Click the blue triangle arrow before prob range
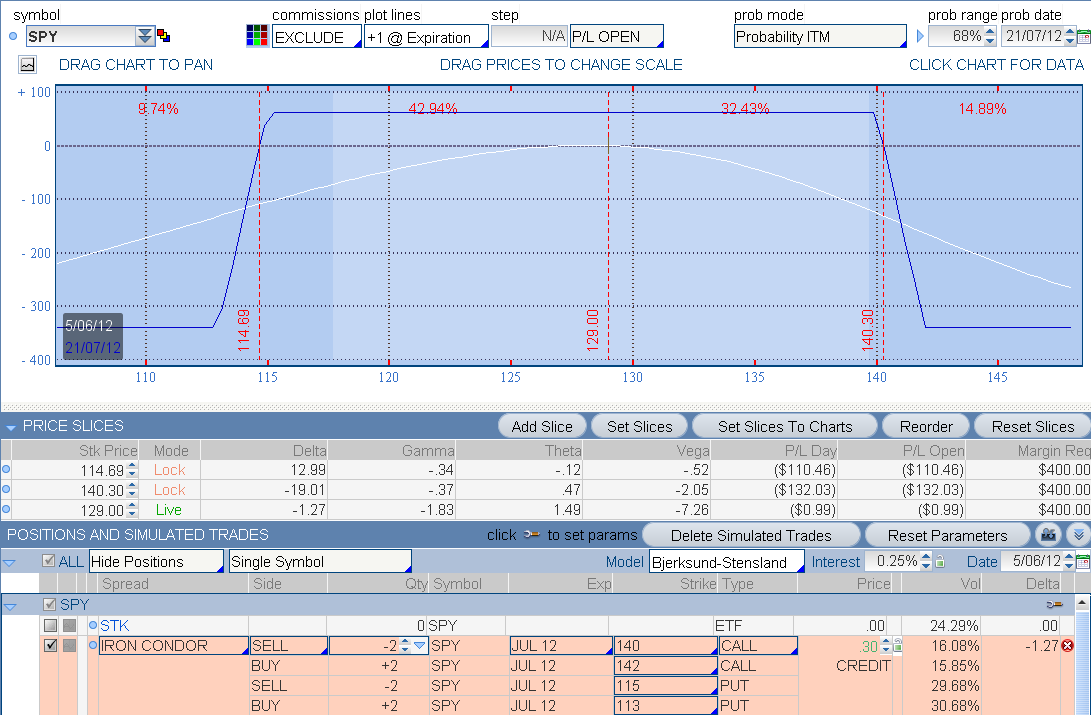The image size is (1091, 715). (920, 36)
